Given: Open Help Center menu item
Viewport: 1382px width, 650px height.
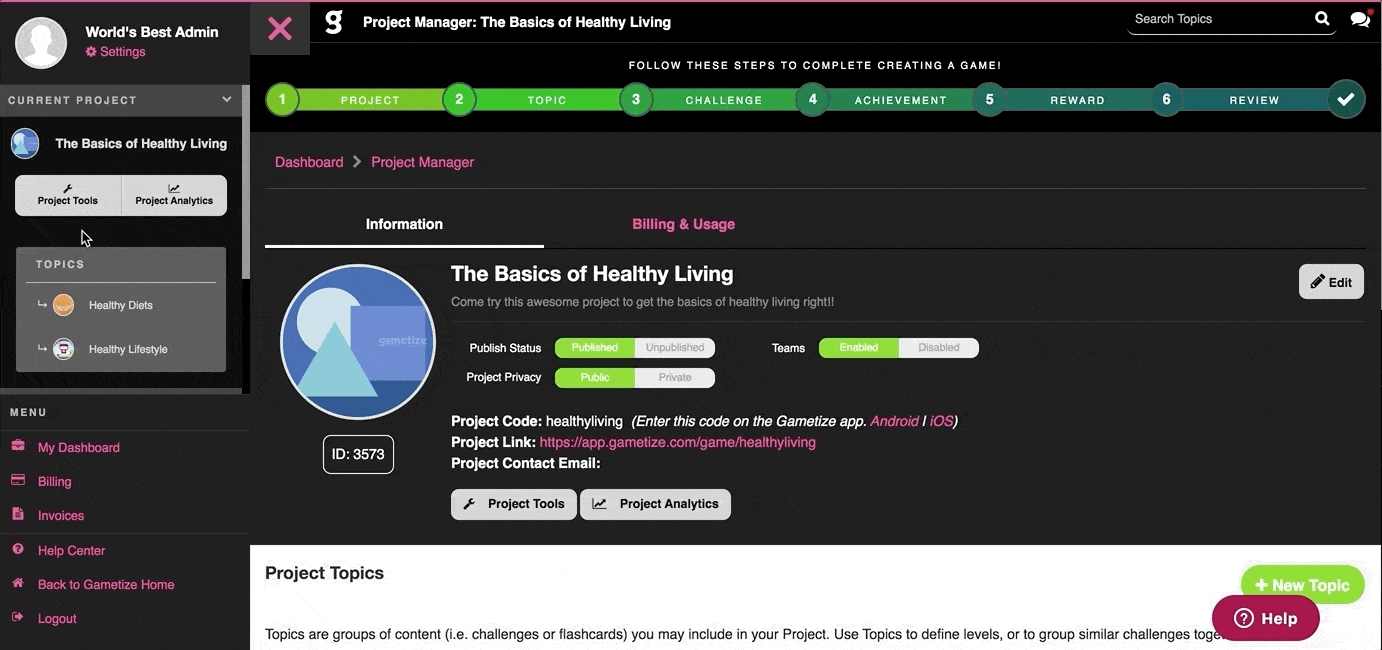Looking at the screenshot, I should [x=71, y=550].
